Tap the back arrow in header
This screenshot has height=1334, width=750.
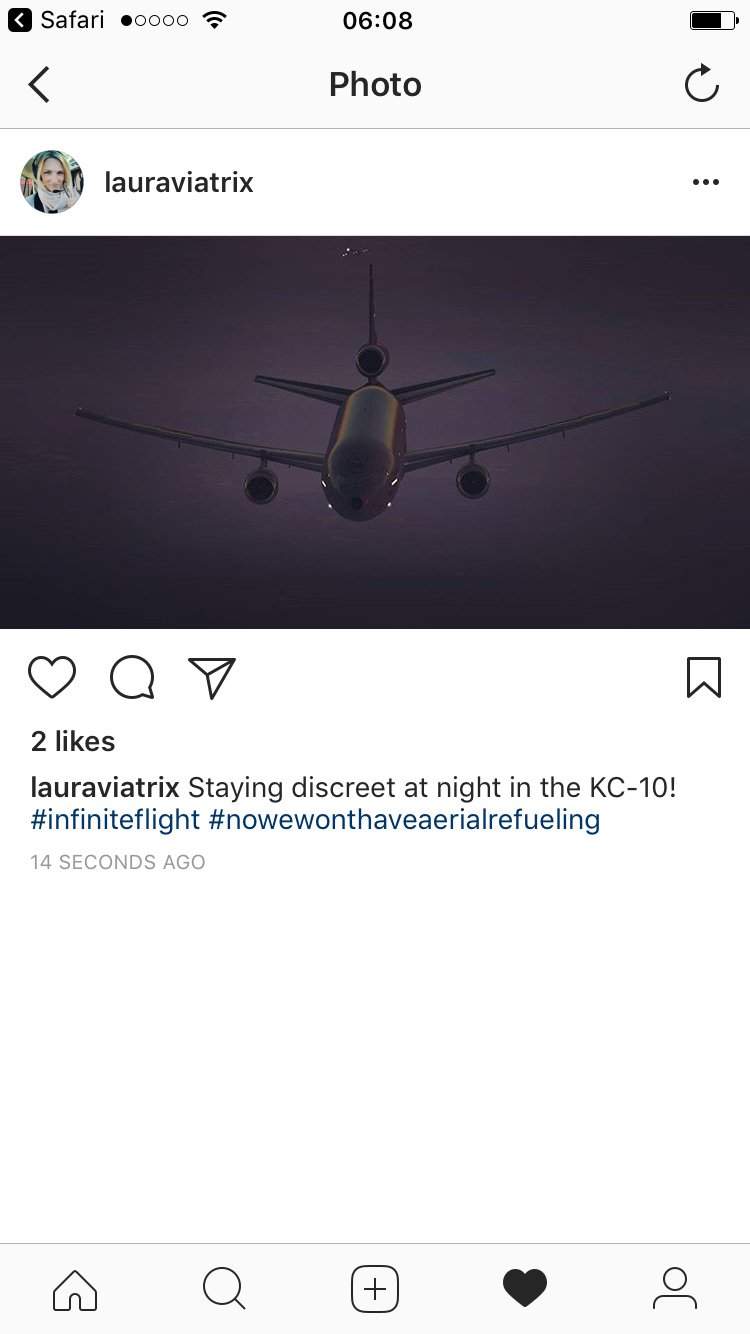[x=39, y=85]
